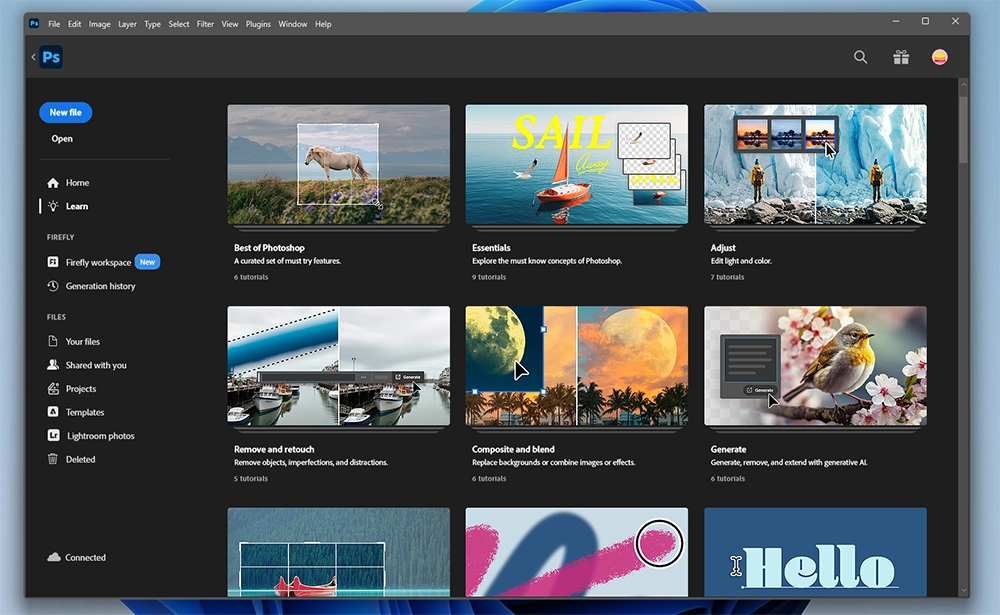Click the Generate title
This screenshot has height=615, width=1000.
(x=728, y=449)
